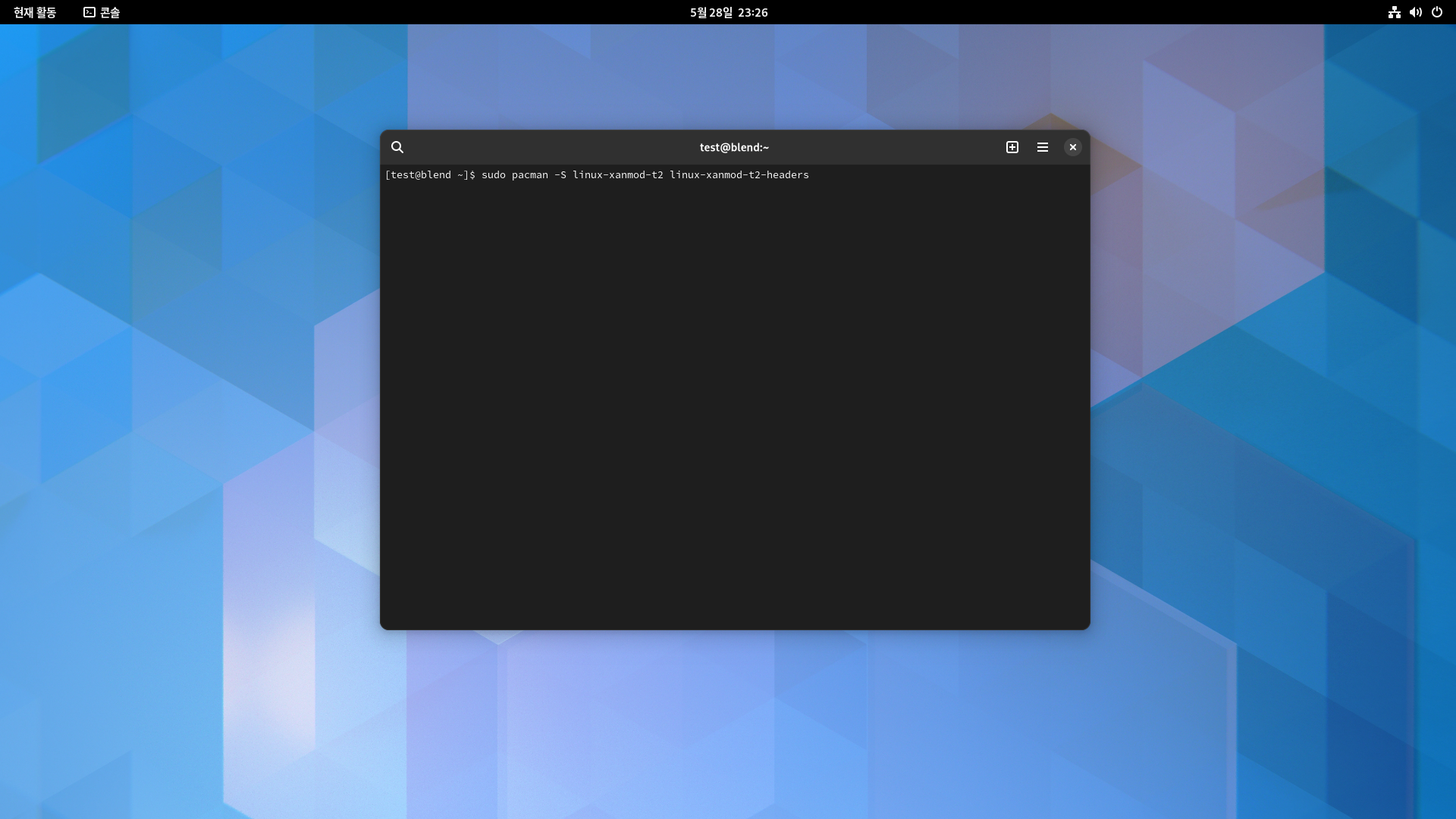The width and height of the screenshot is (1456, 819).
Task: Open the 콘솔 application menu
Action: pos(110,12)
